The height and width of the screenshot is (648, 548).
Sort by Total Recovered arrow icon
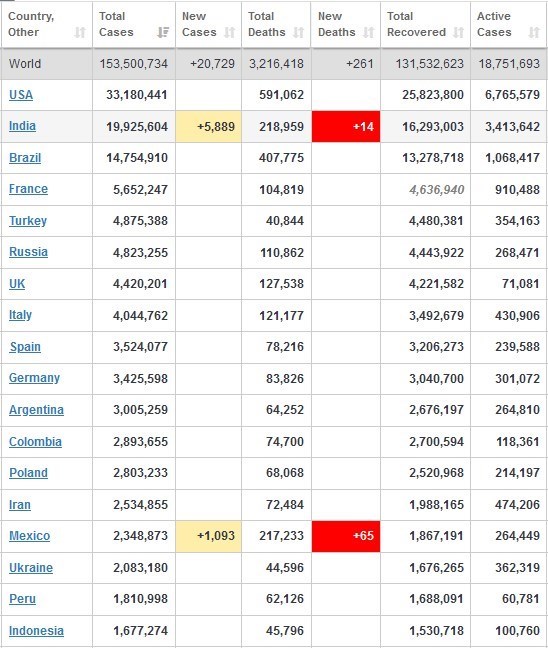coord(458,32)
